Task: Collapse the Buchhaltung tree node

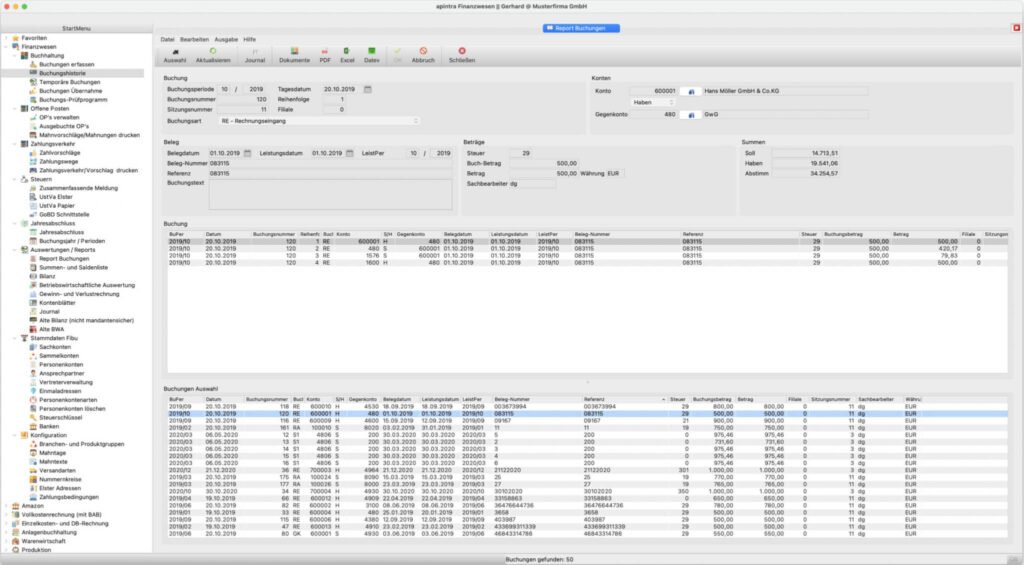Action: pos(15,56)
